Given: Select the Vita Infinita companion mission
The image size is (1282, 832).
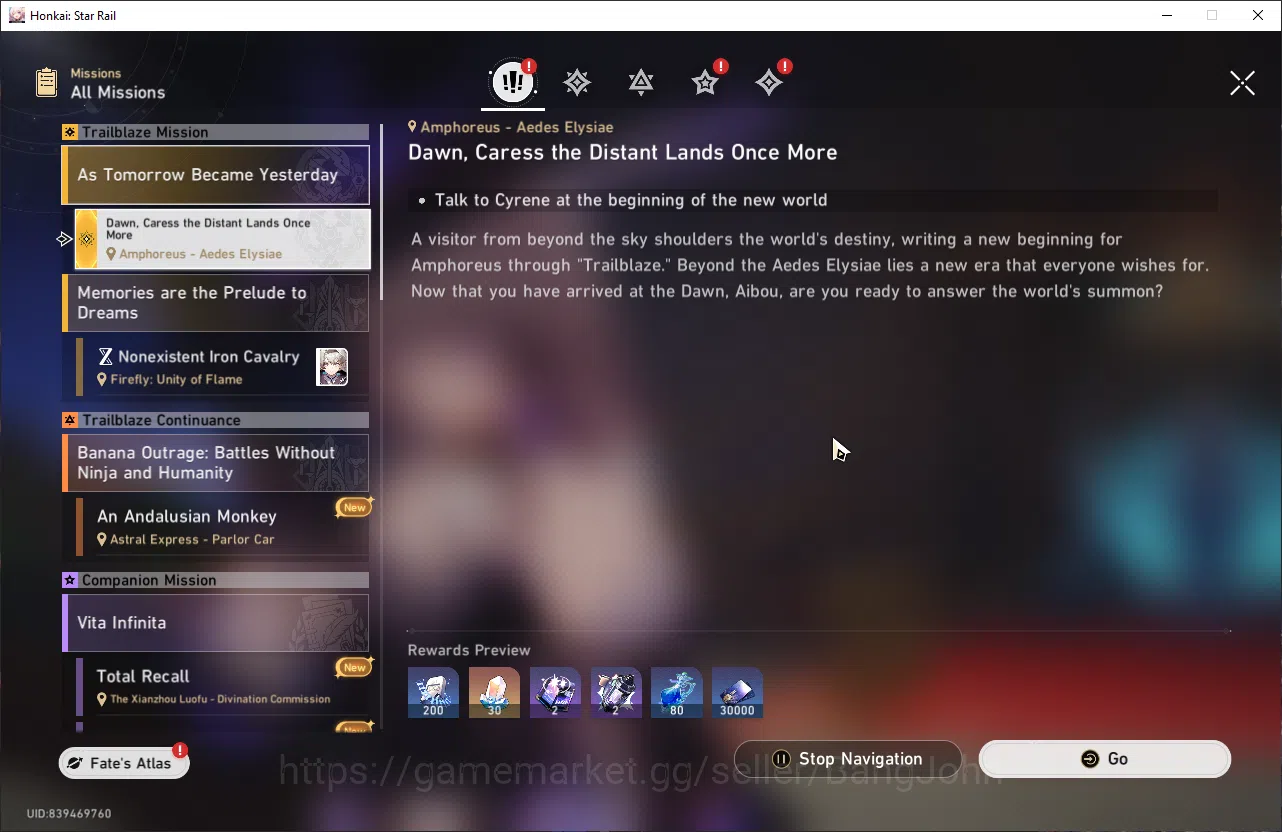Looking at the screenshot, I should pyautogui.click(x=215, y=622).
